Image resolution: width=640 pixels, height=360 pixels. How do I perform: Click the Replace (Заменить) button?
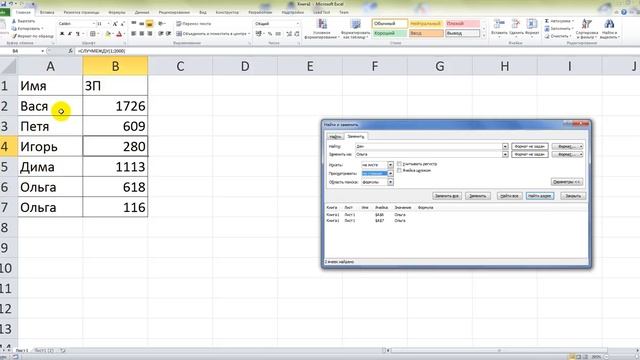[x=478, y=196]
